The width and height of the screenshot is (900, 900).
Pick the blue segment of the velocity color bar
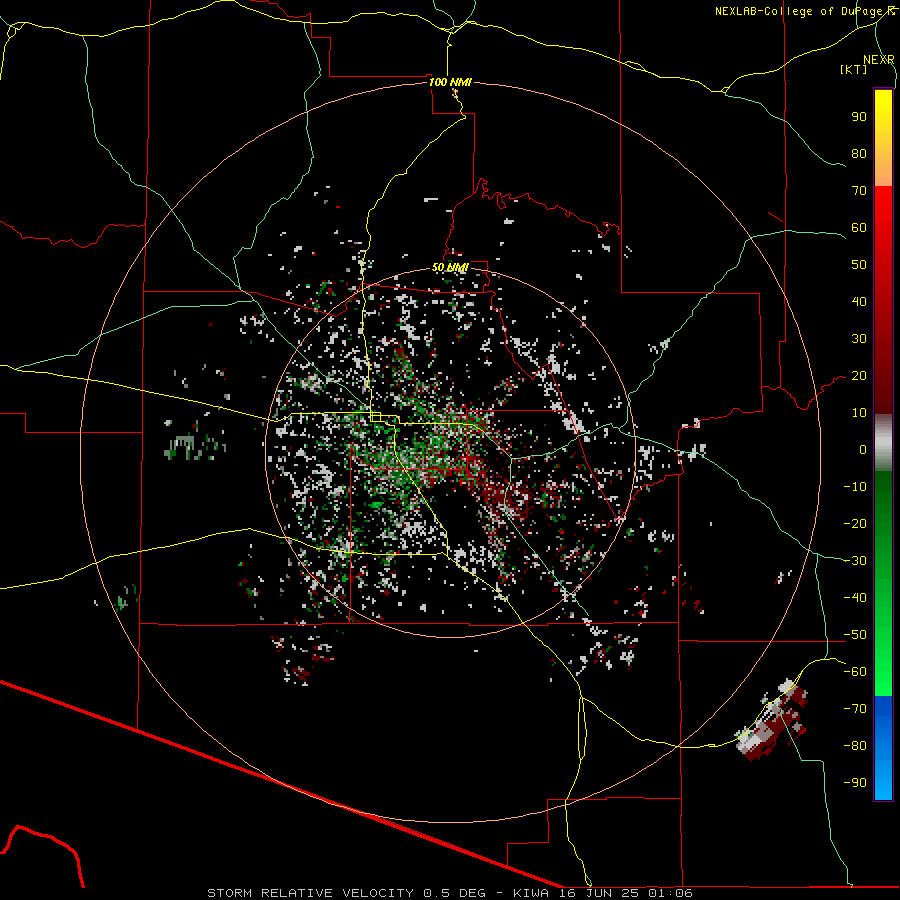(x=883, y=747)
